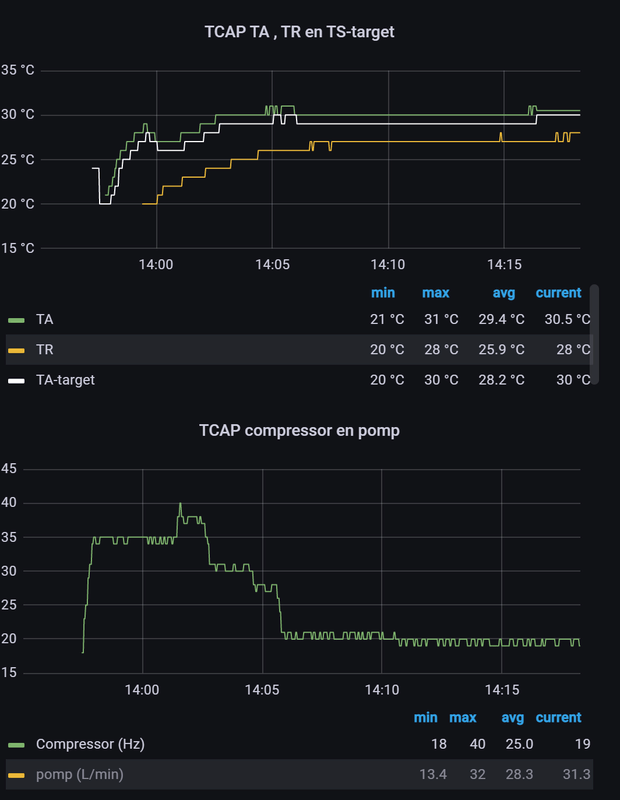620x800 pixels.
Task: Click TA avg value 29.4 °C
Action: pyautogui.click(x=501, y=319)
